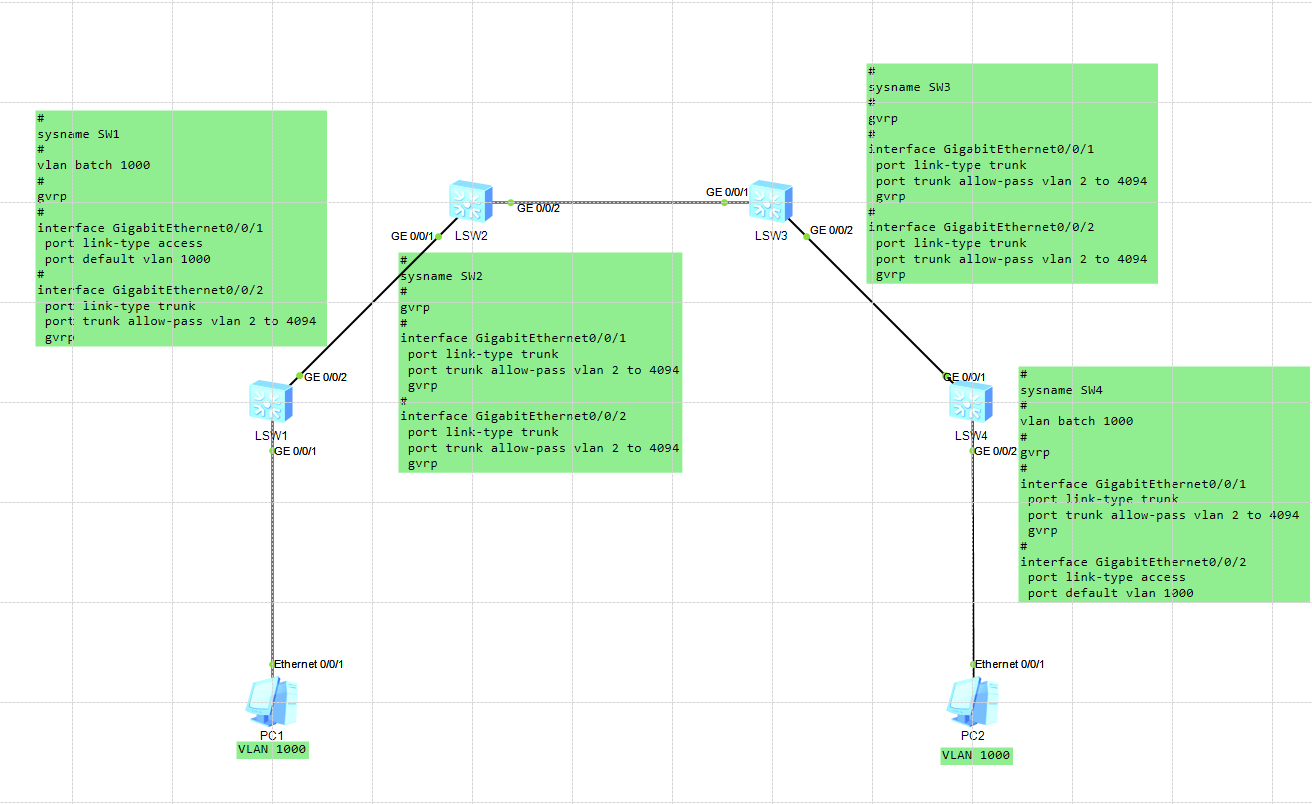Click the link between LSW2 and LSW3
The height and width of the screenshot is (804, 1312).
click(620, 201)
